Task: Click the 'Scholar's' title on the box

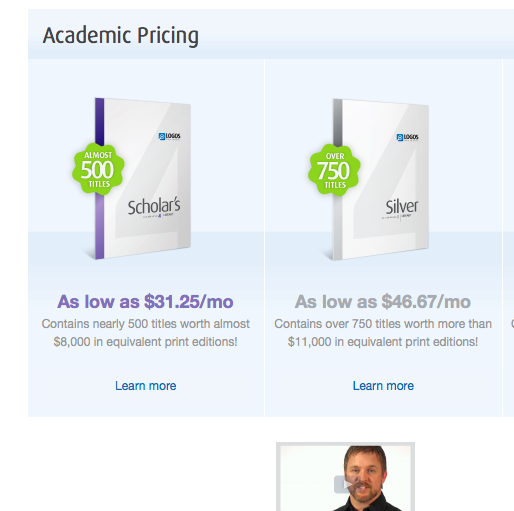Action: pos(154,207)
